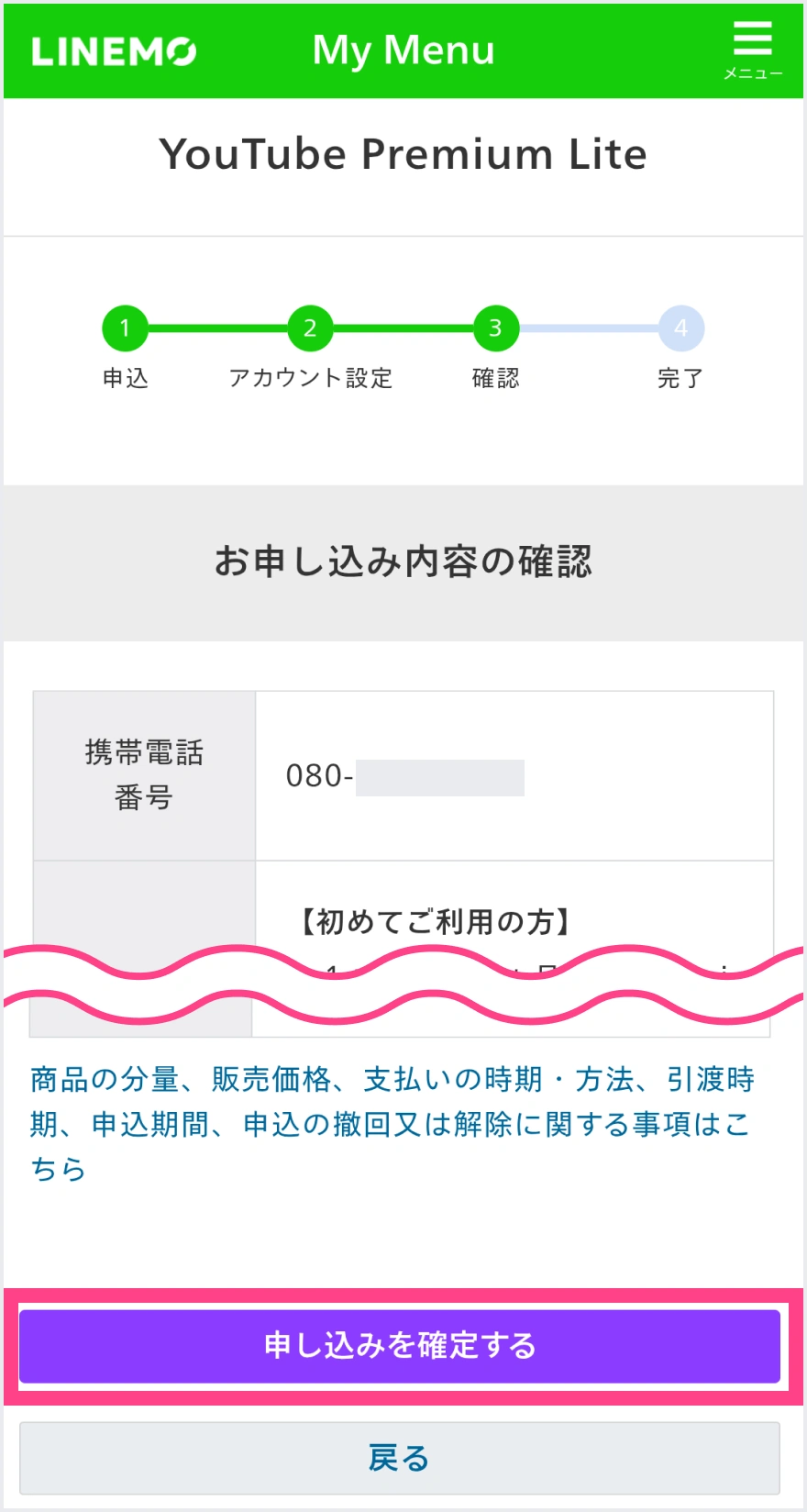The height and width of the screenshot is (1512, 807).
Task: Click the My Menu header title
Action: click(403, 50)
